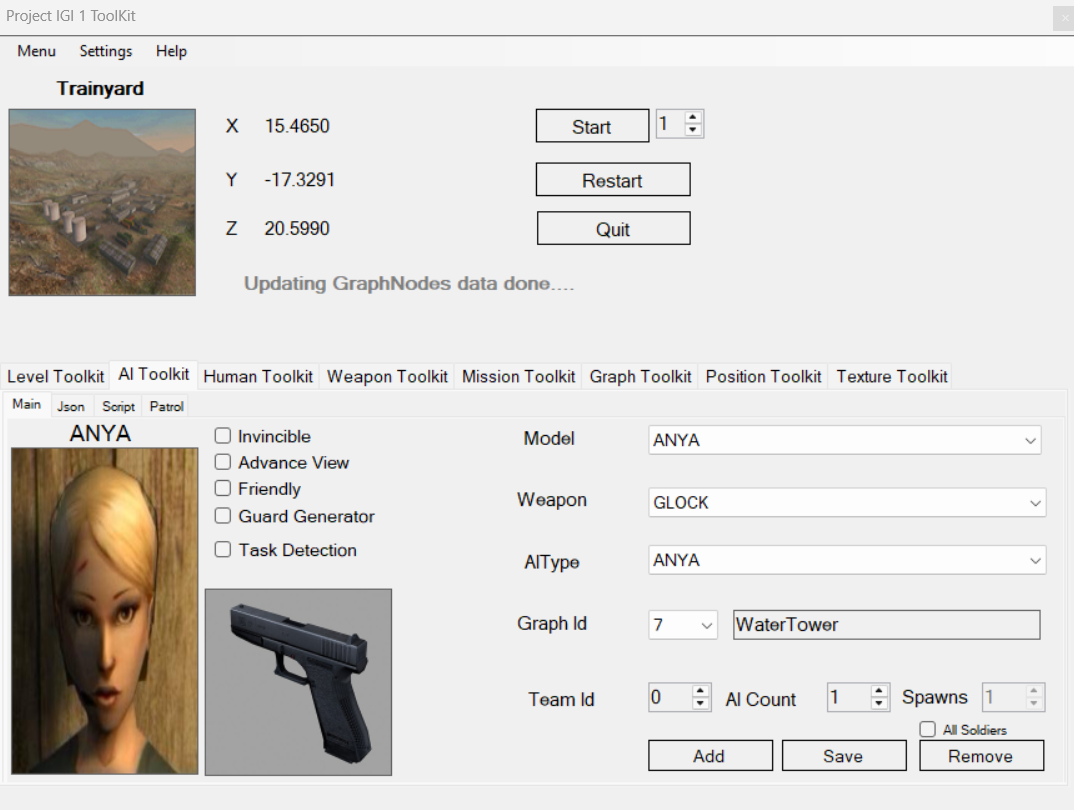This screenshot has width=1074, height=810.
Task: Switch to the Position Toolkit tab
Action: 763,377
